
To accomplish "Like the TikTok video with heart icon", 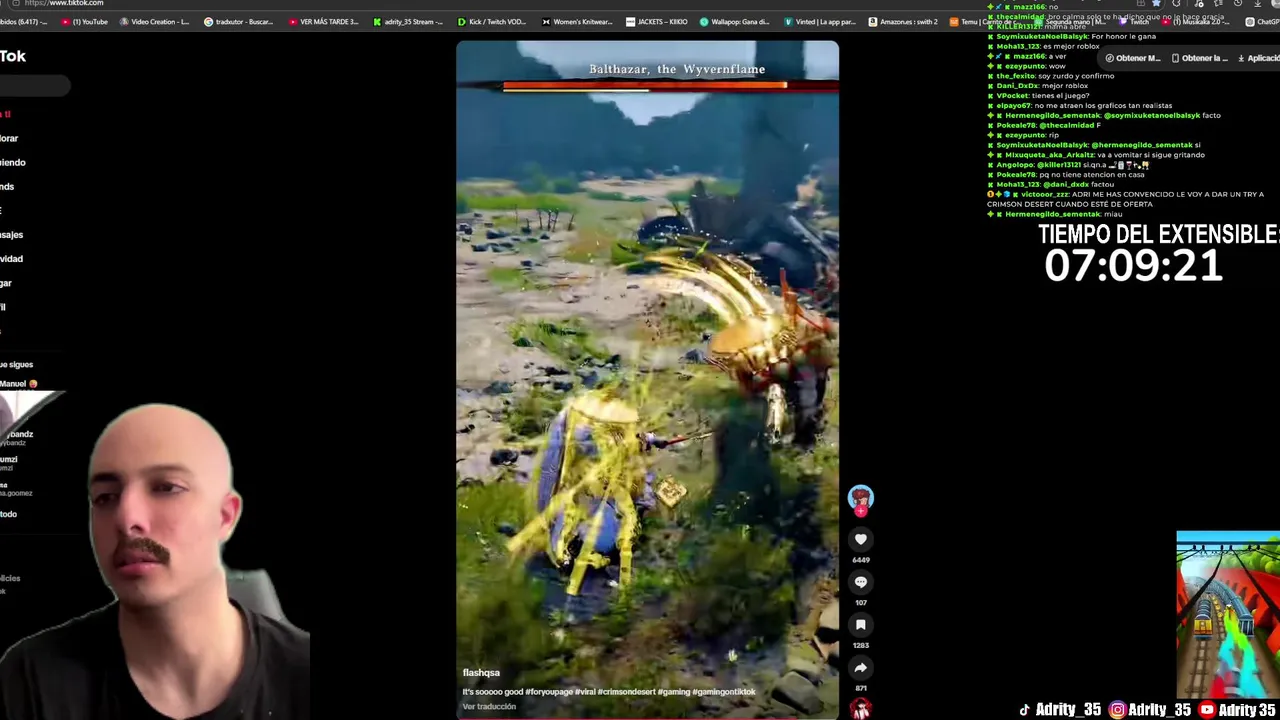I will click(x=860, y=539).
